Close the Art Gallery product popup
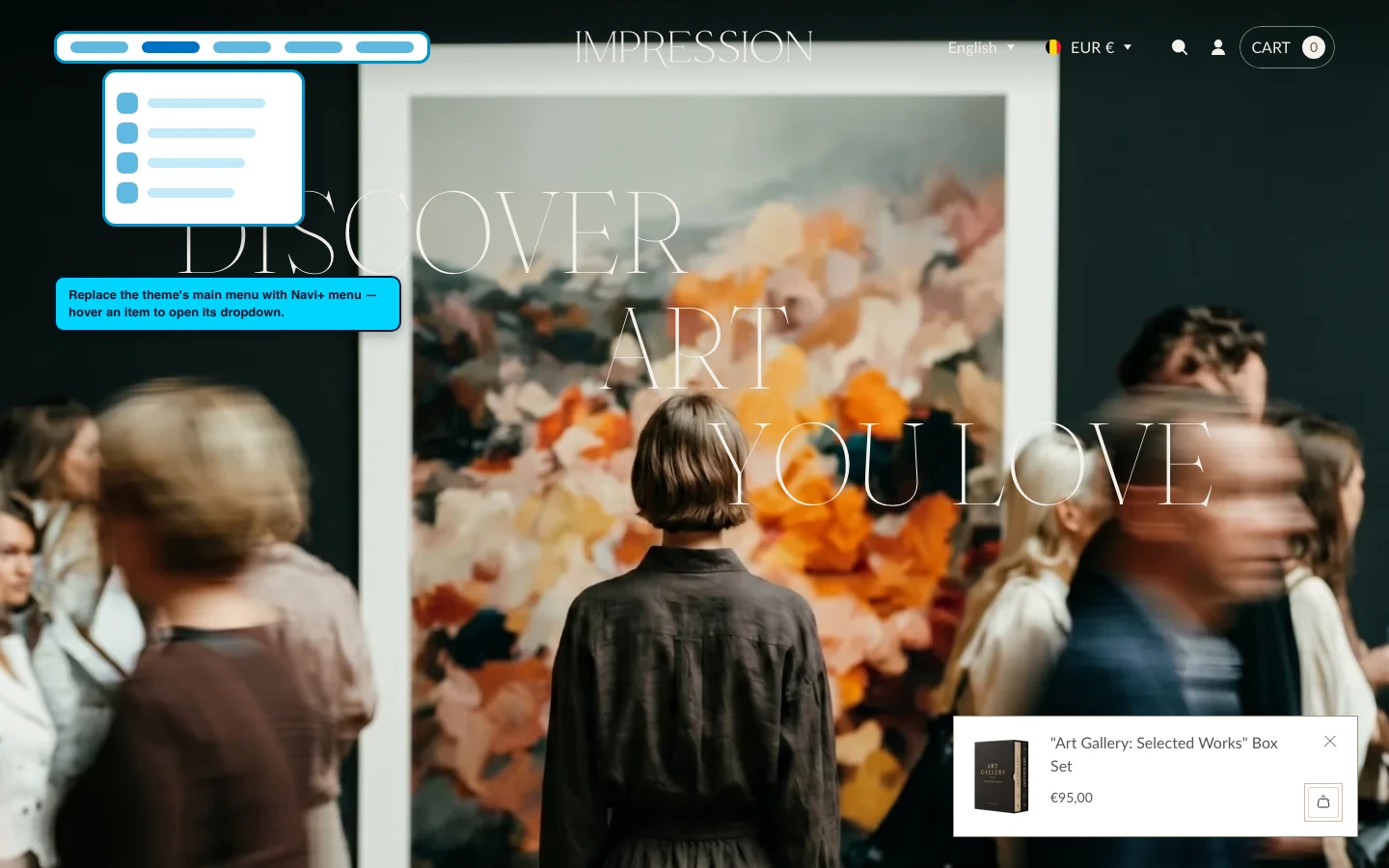 point(1330,741)
